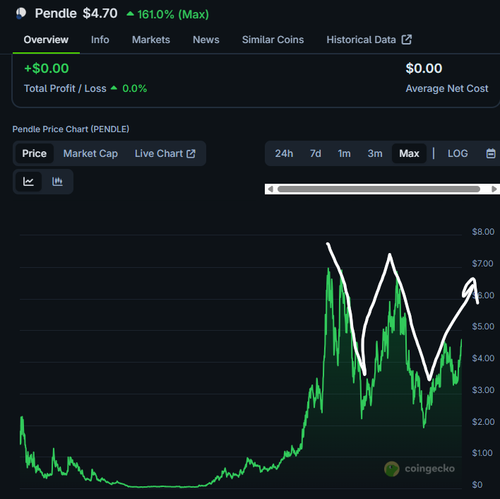The image size is (500, 499).
Task: Switch chart to Market Cap
Action: (x=91, y=153)
